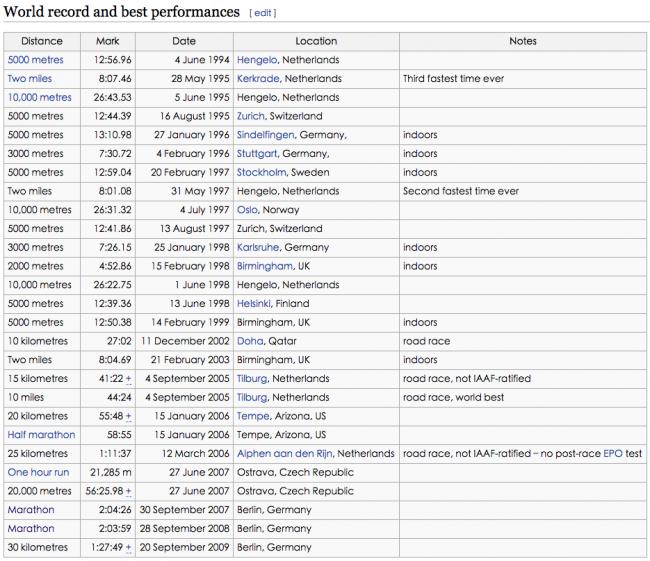Click the Mark column header
Viewport: 650px width, 561px height.
[108, 41]
